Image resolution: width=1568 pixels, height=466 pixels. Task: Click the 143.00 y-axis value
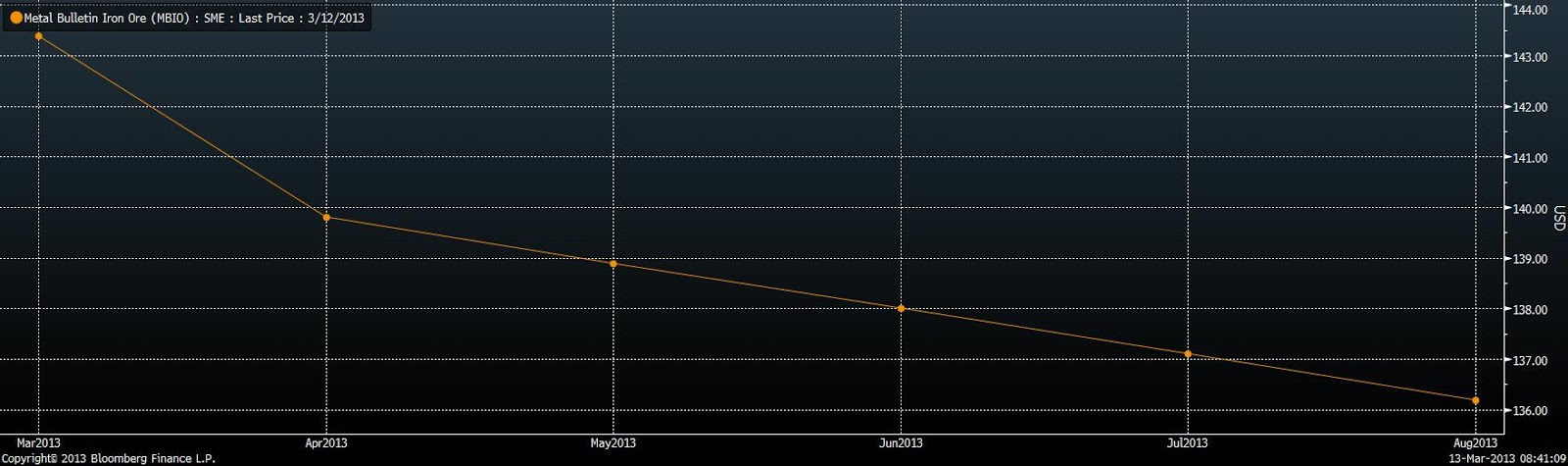click(x=1531, y=57)
